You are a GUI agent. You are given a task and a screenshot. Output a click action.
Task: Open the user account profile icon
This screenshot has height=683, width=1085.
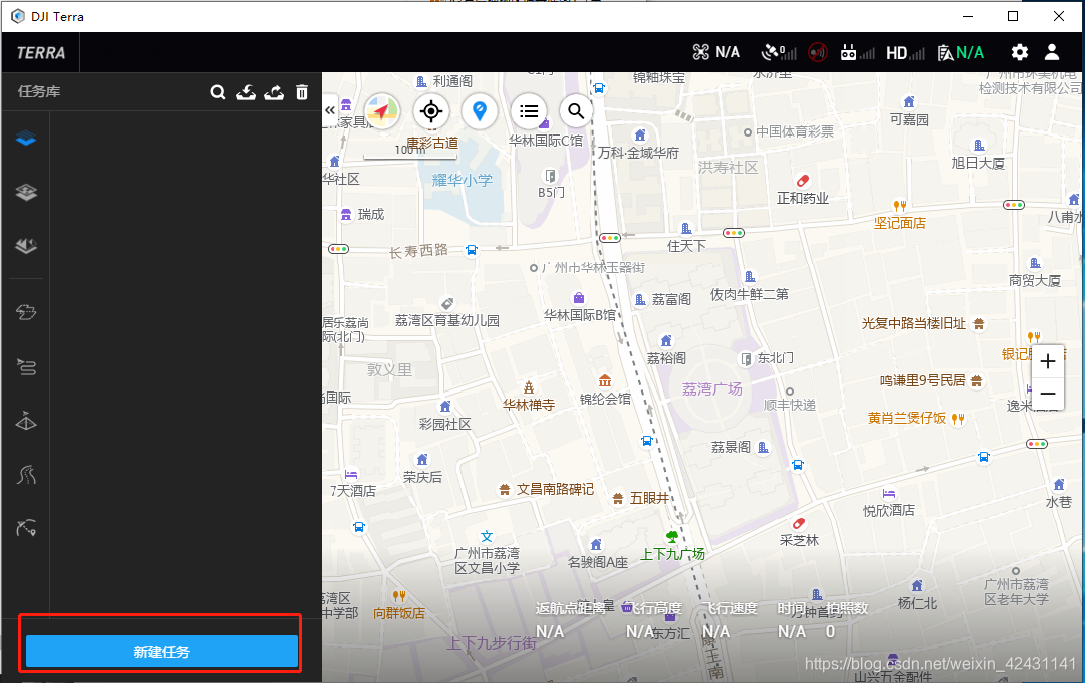(1052, 53)
